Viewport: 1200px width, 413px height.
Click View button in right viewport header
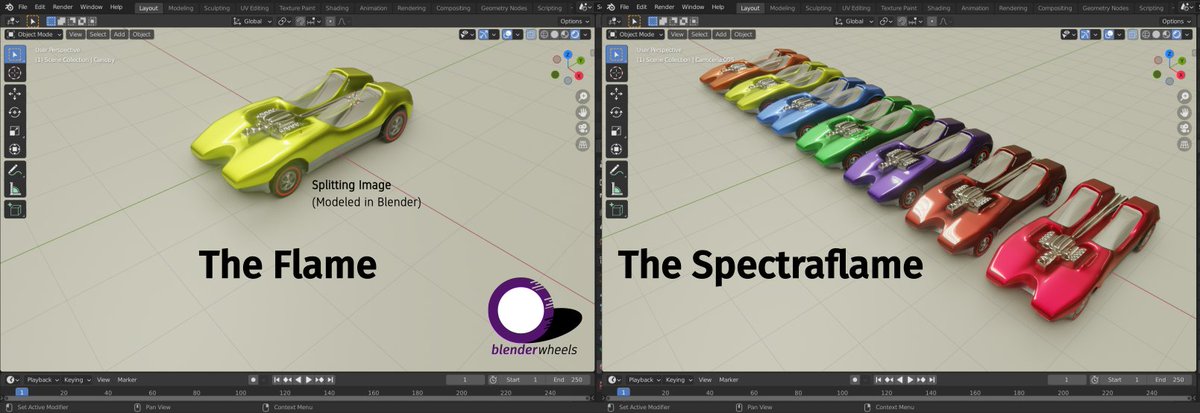pyautogui.click(x=675, y=34)
